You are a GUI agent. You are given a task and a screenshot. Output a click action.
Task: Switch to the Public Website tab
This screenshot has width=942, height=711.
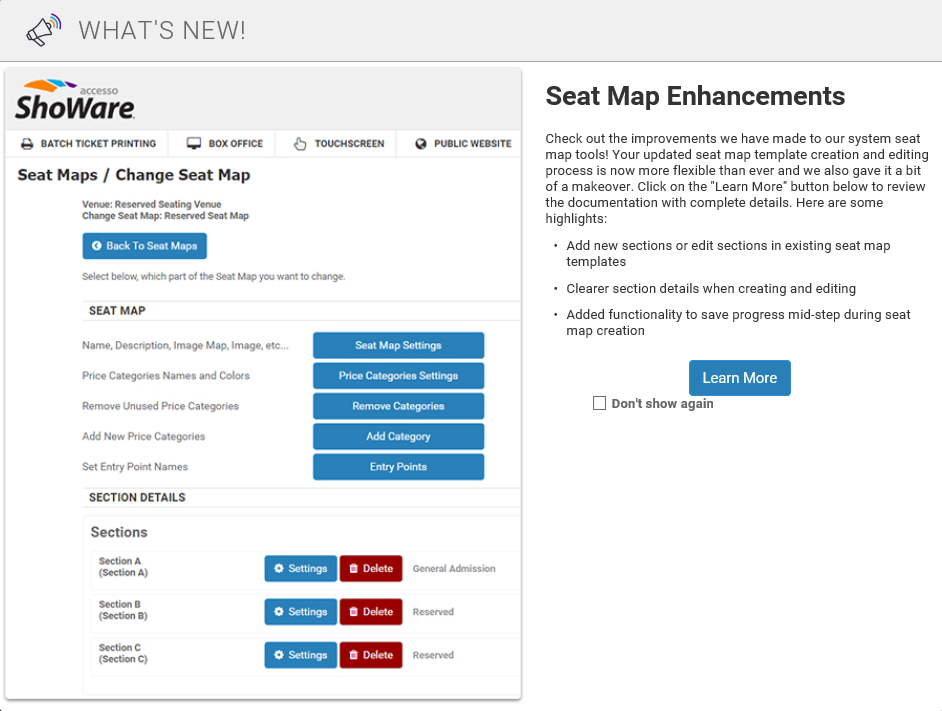[x=472, y=144]
